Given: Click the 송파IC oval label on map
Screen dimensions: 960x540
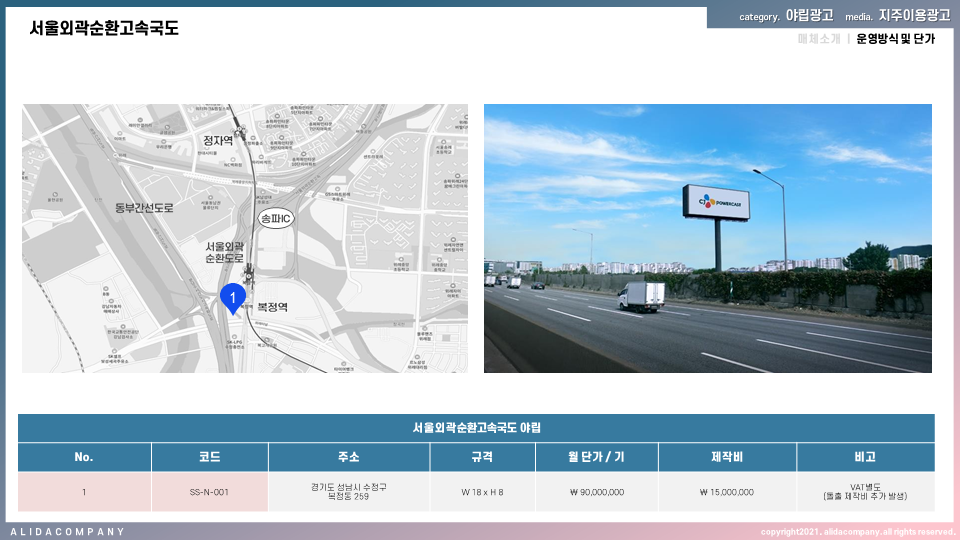Looking at the screenshot, I should click(275, 218).
